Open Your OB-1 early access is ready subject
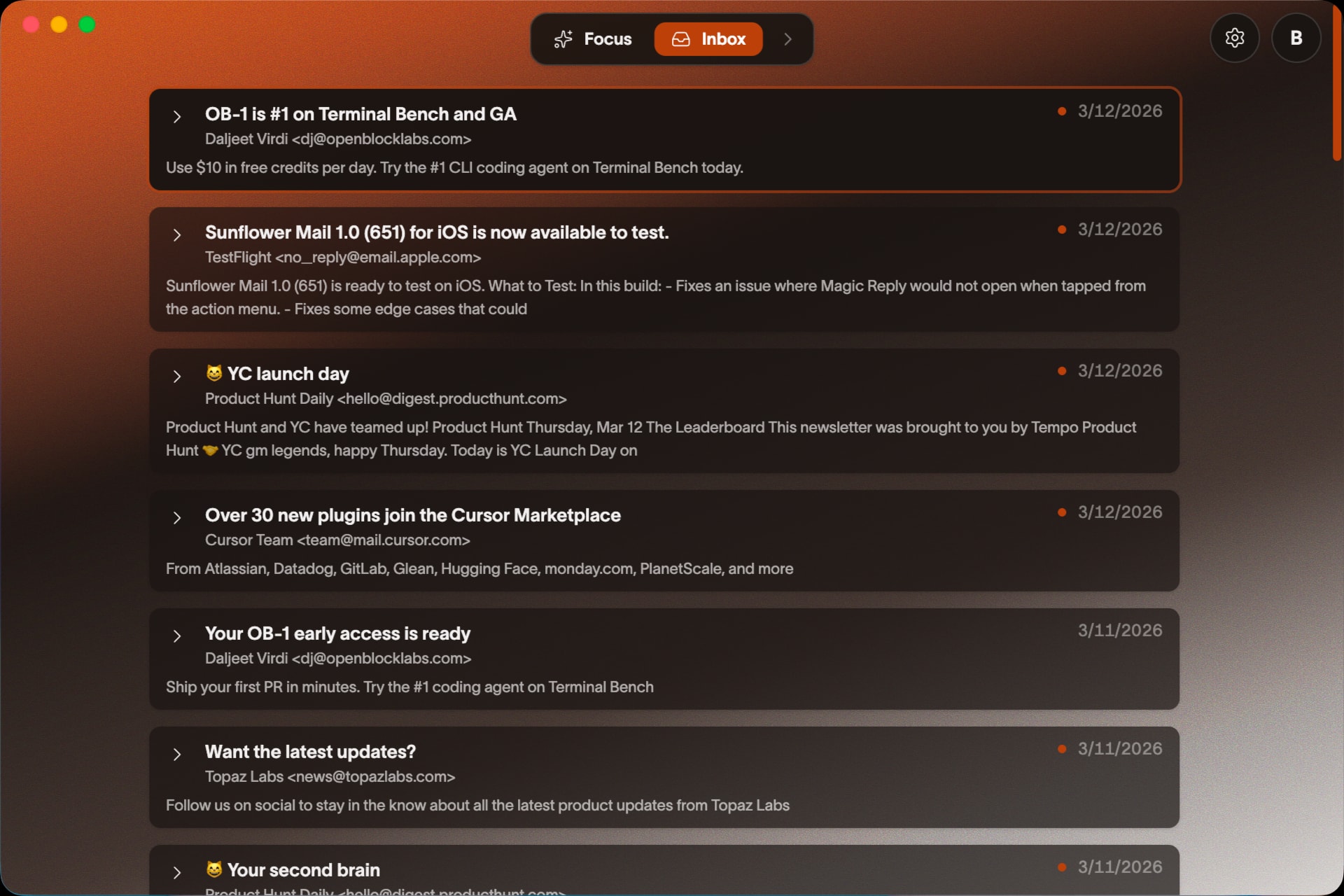Image resolution: width=1344 pixels, height=896 pixels. 337,633
